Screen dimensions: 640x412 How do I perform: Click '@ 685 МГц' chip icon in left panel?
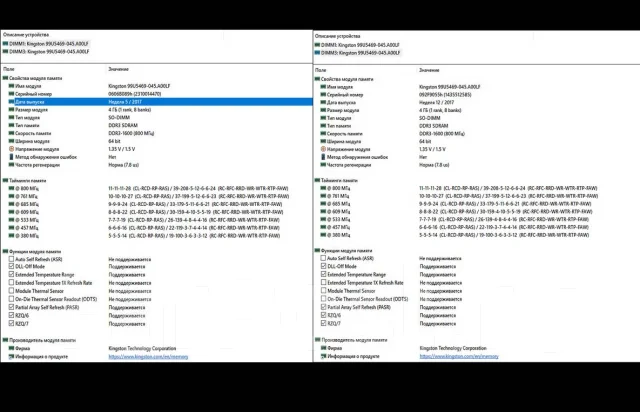(x=11, y=204)
